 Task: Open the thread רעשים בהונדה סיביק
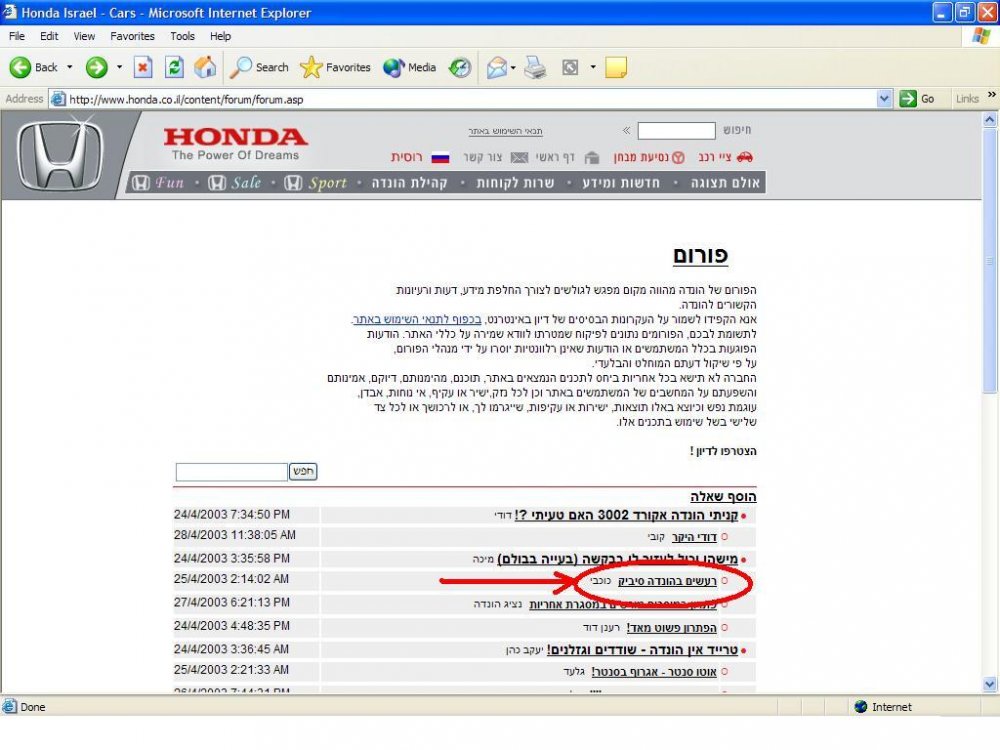point(667,581)
